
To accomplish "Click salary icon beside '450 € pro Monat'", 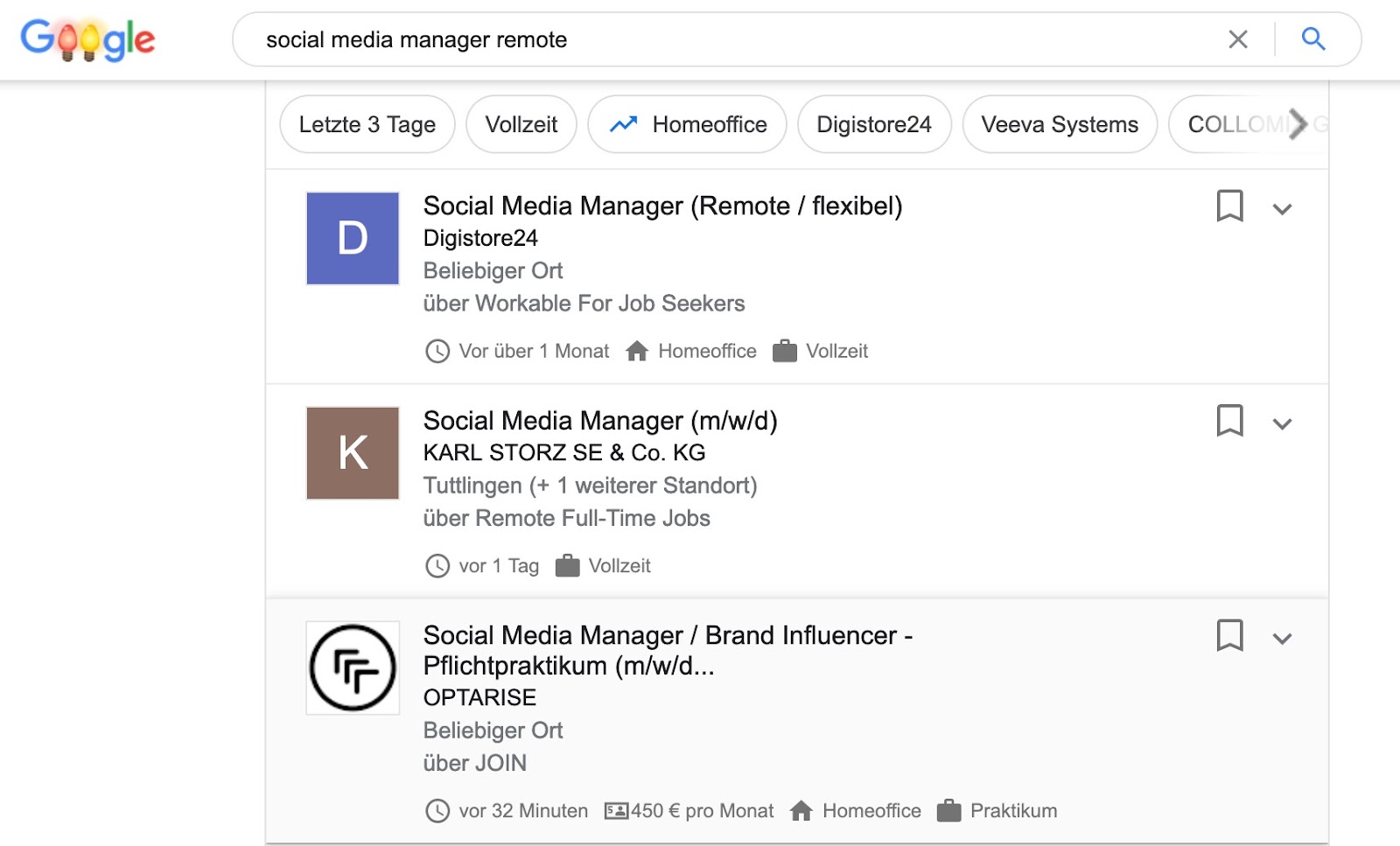I will 616,811.
